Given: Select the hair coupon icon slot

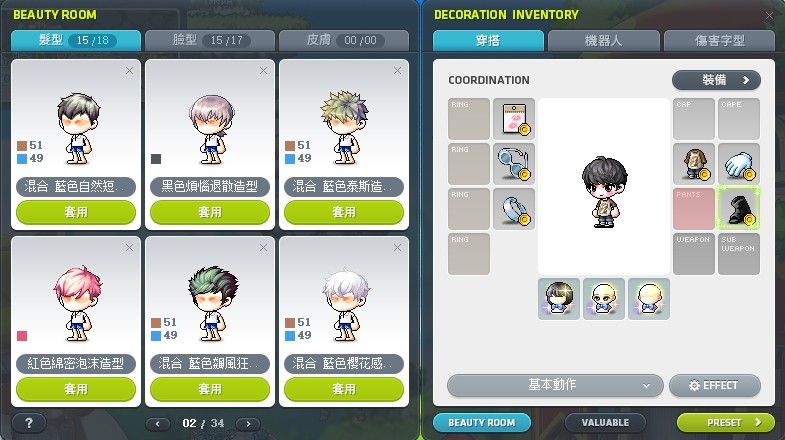Looking at the screenshot, I should click(x=514, y=119).
